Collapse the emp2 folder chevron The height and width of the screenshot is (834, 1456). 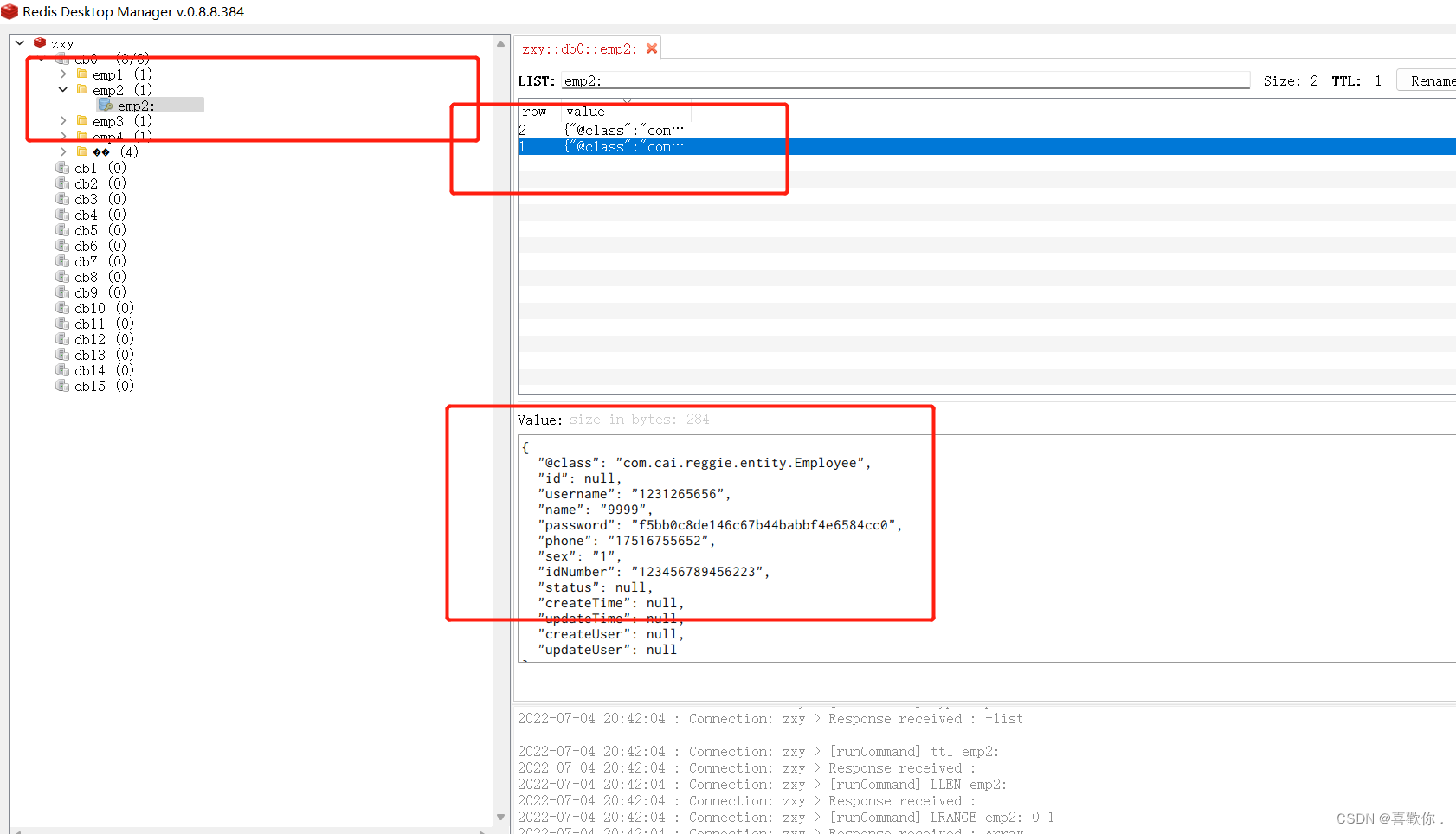[61, 90]
